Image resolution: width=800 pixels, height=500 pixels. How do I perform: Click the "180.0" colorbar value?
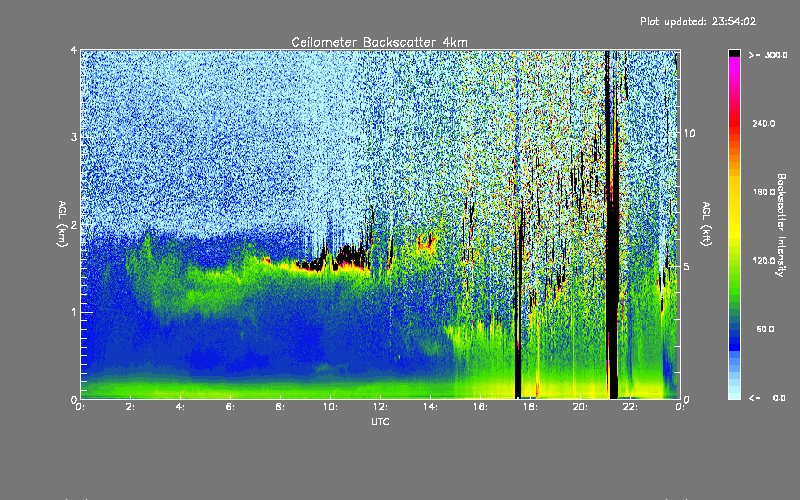click(x=764, y=192)
